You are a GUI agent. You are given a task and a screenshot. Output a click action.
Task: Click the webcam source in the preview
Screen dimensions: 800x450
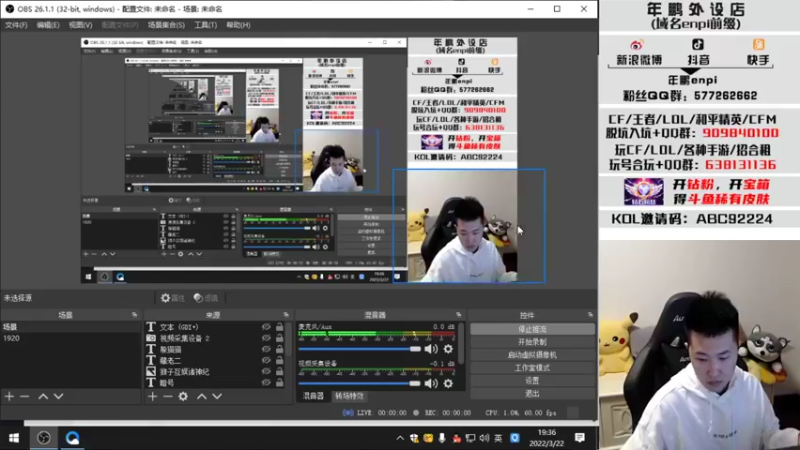[469, 226]
